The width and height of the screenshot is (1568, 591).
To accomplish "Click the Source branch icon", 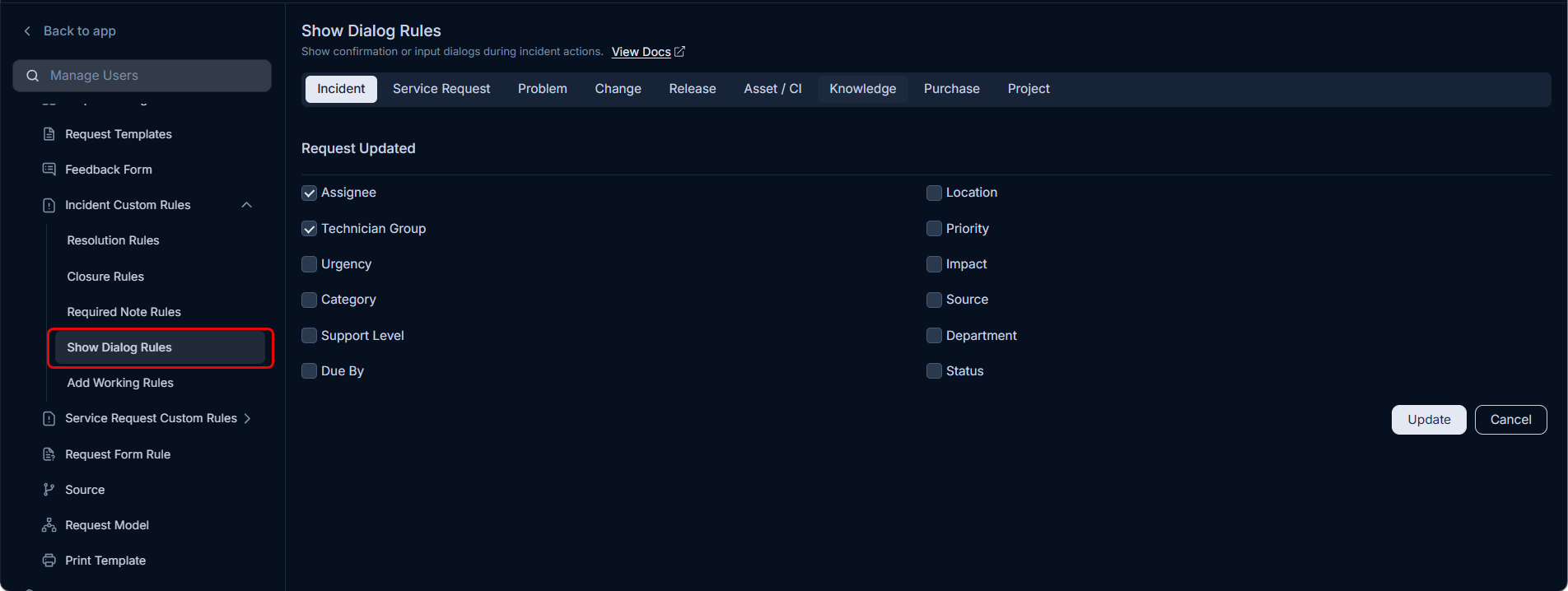I will coord(49,490).
